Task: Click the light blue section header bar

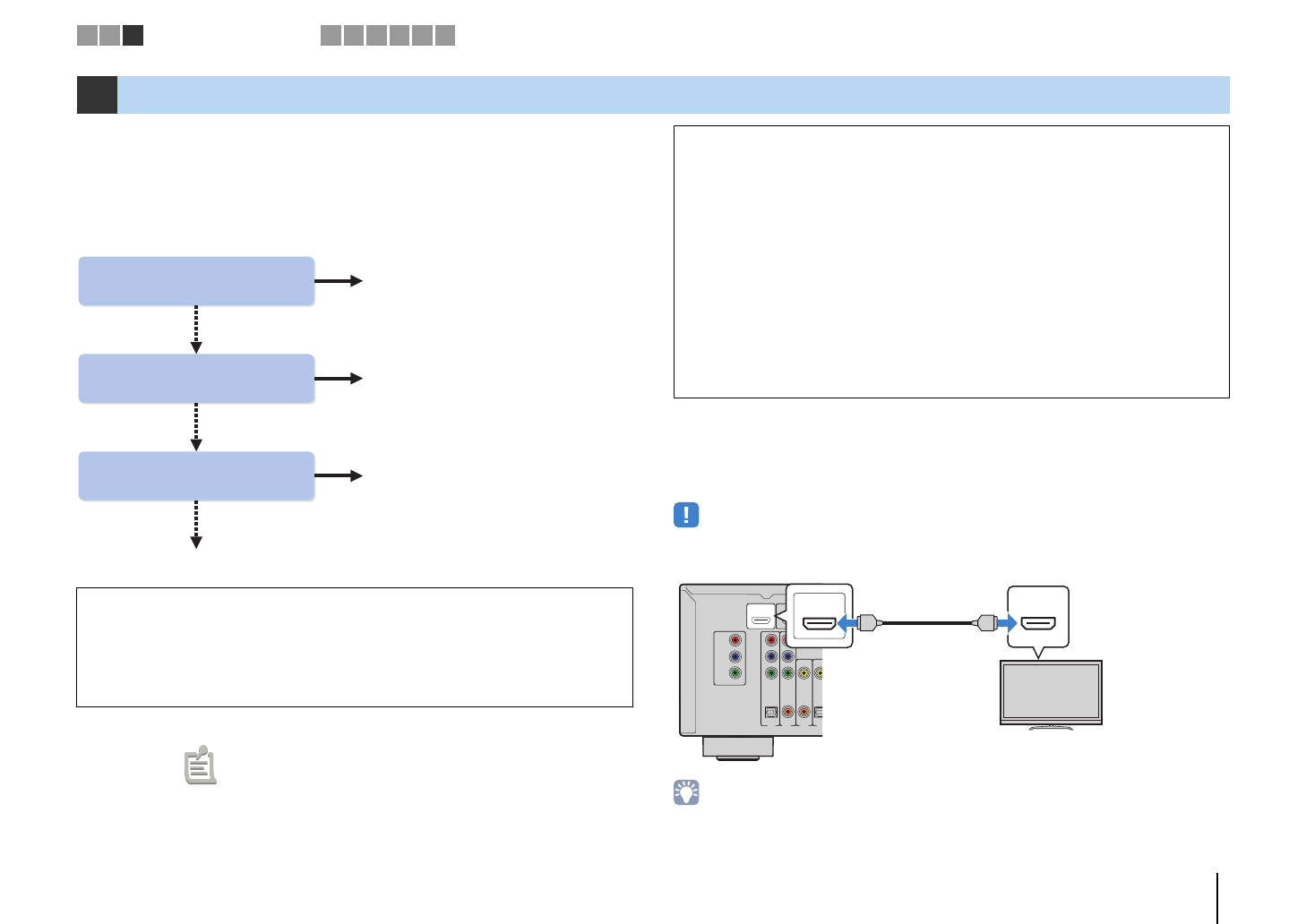Action: (672, 95)
